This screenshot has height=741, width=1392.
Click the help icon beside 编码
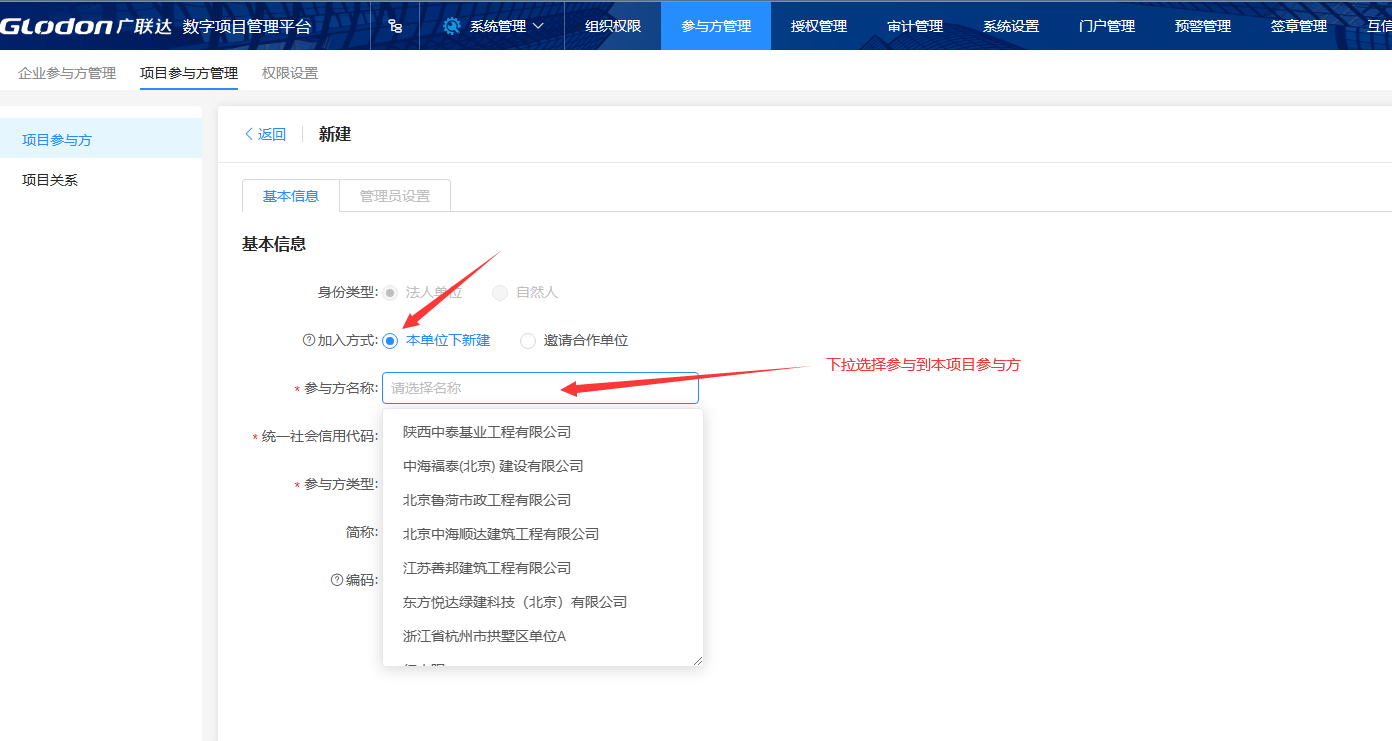[337, 580]
